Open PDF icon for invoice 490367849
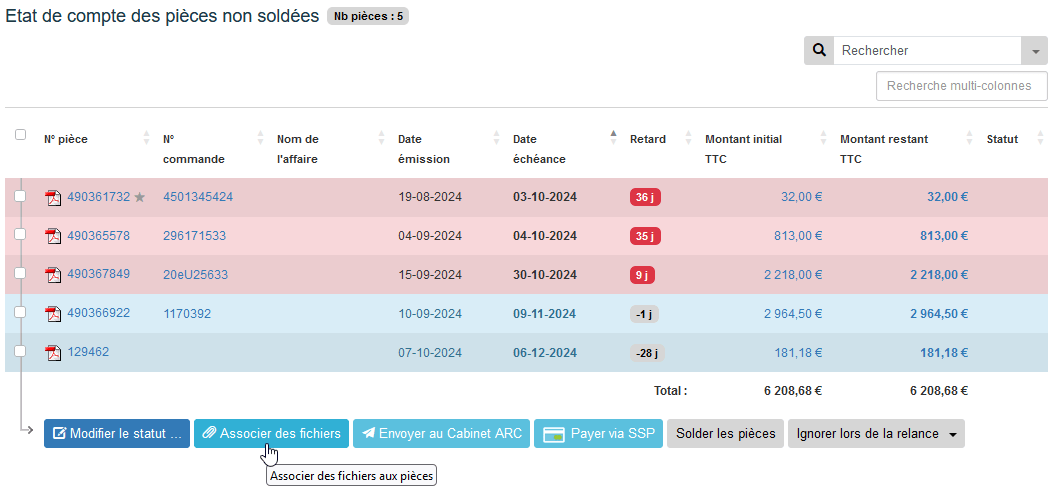This screenshot has height=492, width=1054. click(53, 275)
